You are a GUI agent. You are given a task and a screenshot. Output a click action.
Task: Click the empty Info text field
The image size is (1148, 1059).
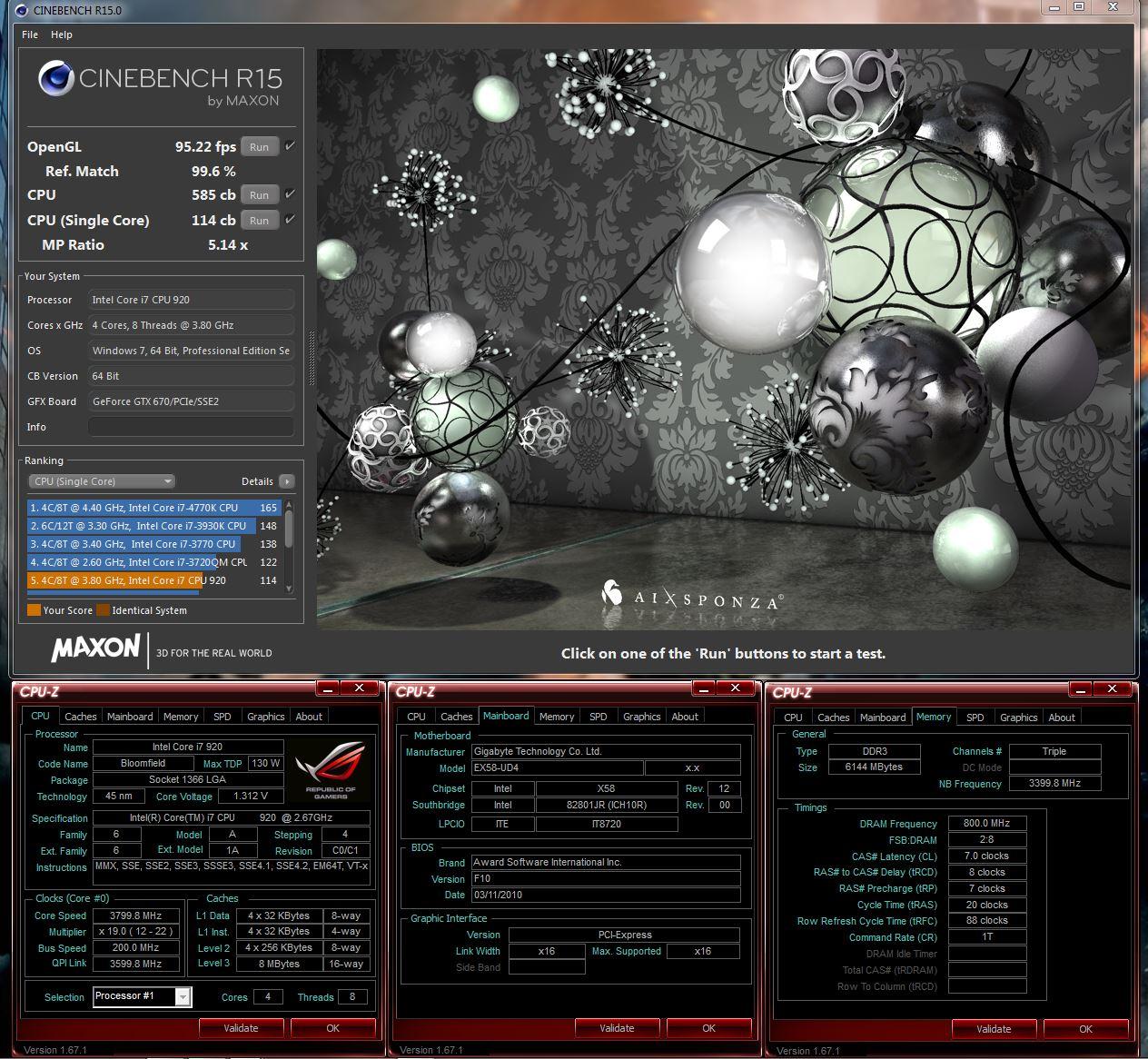tap(191, 427)
